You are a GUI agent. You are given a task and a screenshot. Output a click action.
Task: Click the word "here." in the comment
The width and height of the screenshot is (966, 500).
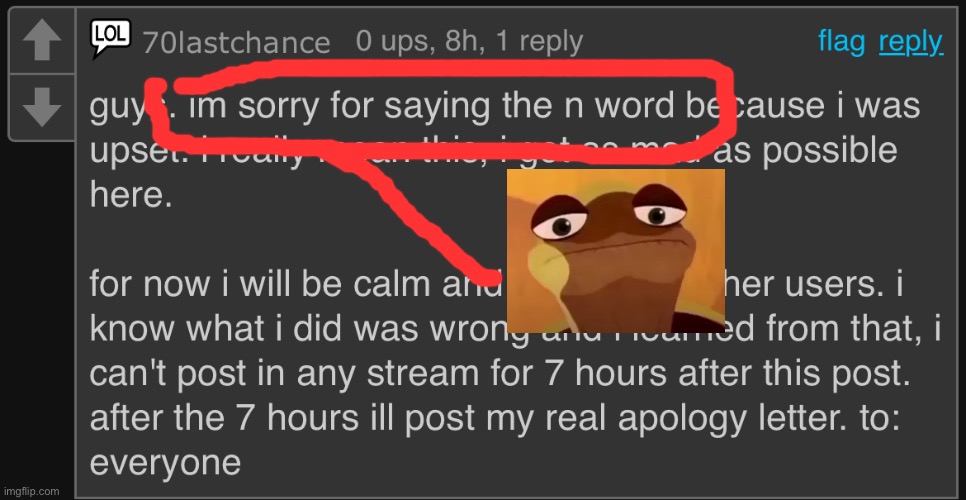[130, 195]
